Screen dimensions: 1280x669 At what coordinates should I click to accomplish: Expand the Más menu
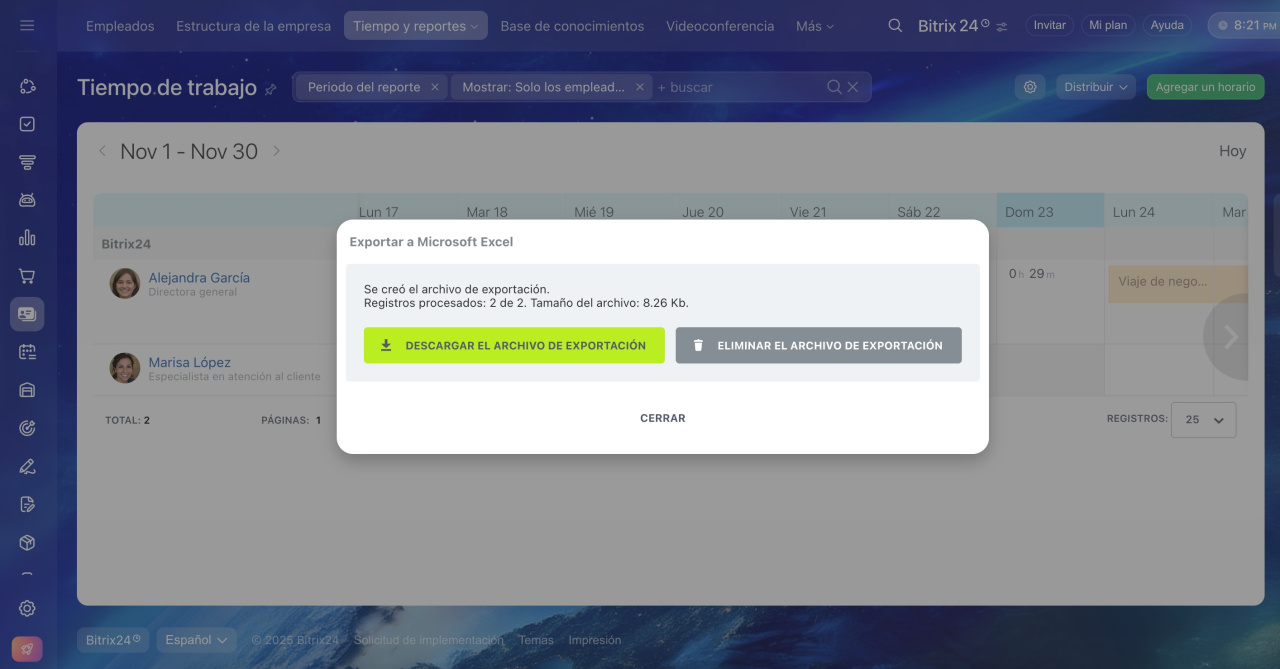click(814, 26)
